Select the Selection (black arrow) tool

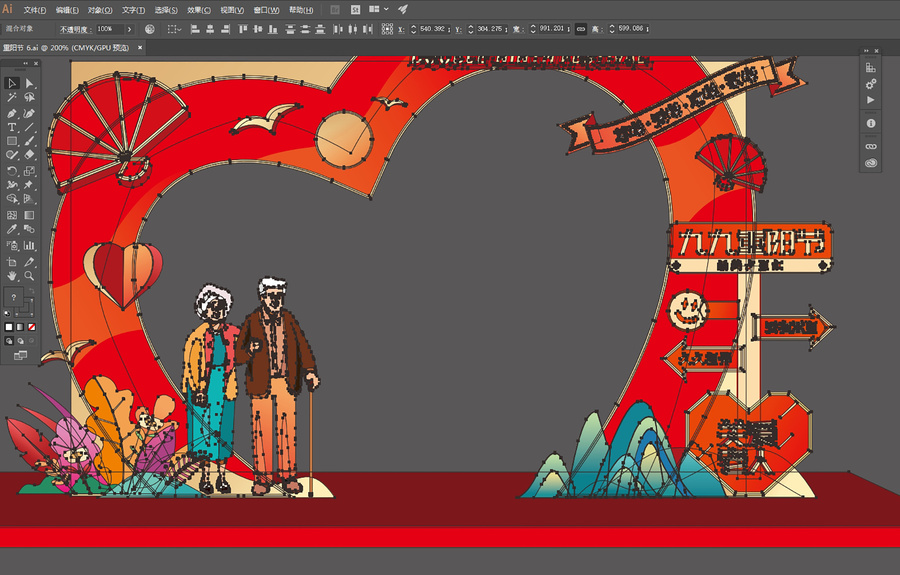(11, 84)
